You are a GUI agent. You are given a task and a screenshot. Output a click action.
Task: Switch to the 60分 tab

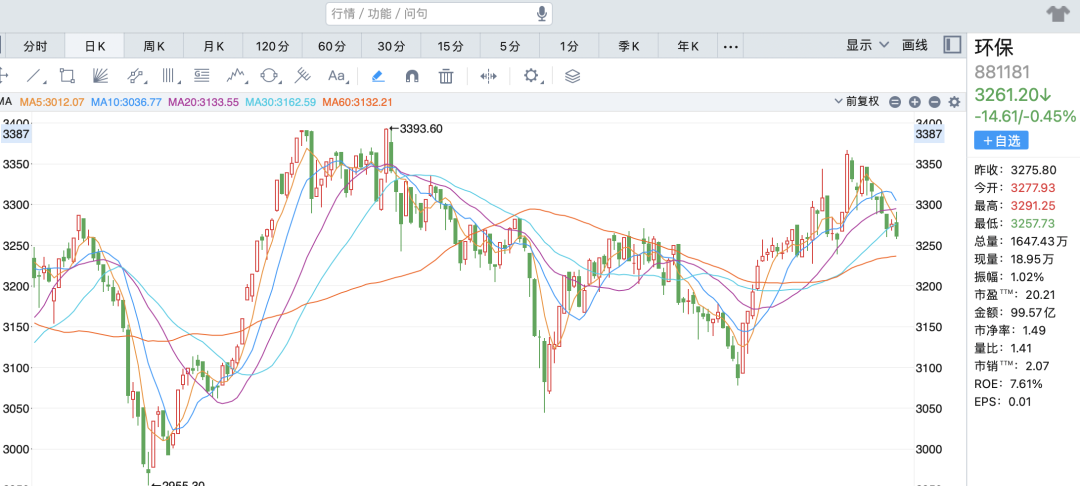(x=332, y=46)
